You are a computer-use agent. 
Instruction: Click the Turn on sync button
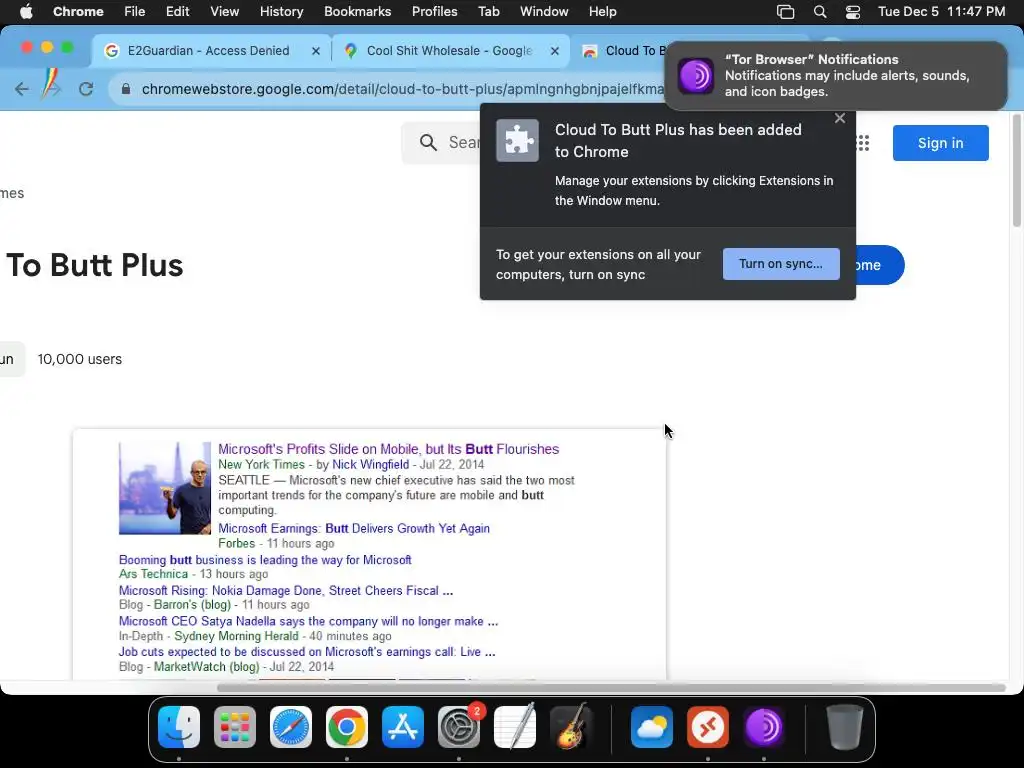click(x=781, y=264)
